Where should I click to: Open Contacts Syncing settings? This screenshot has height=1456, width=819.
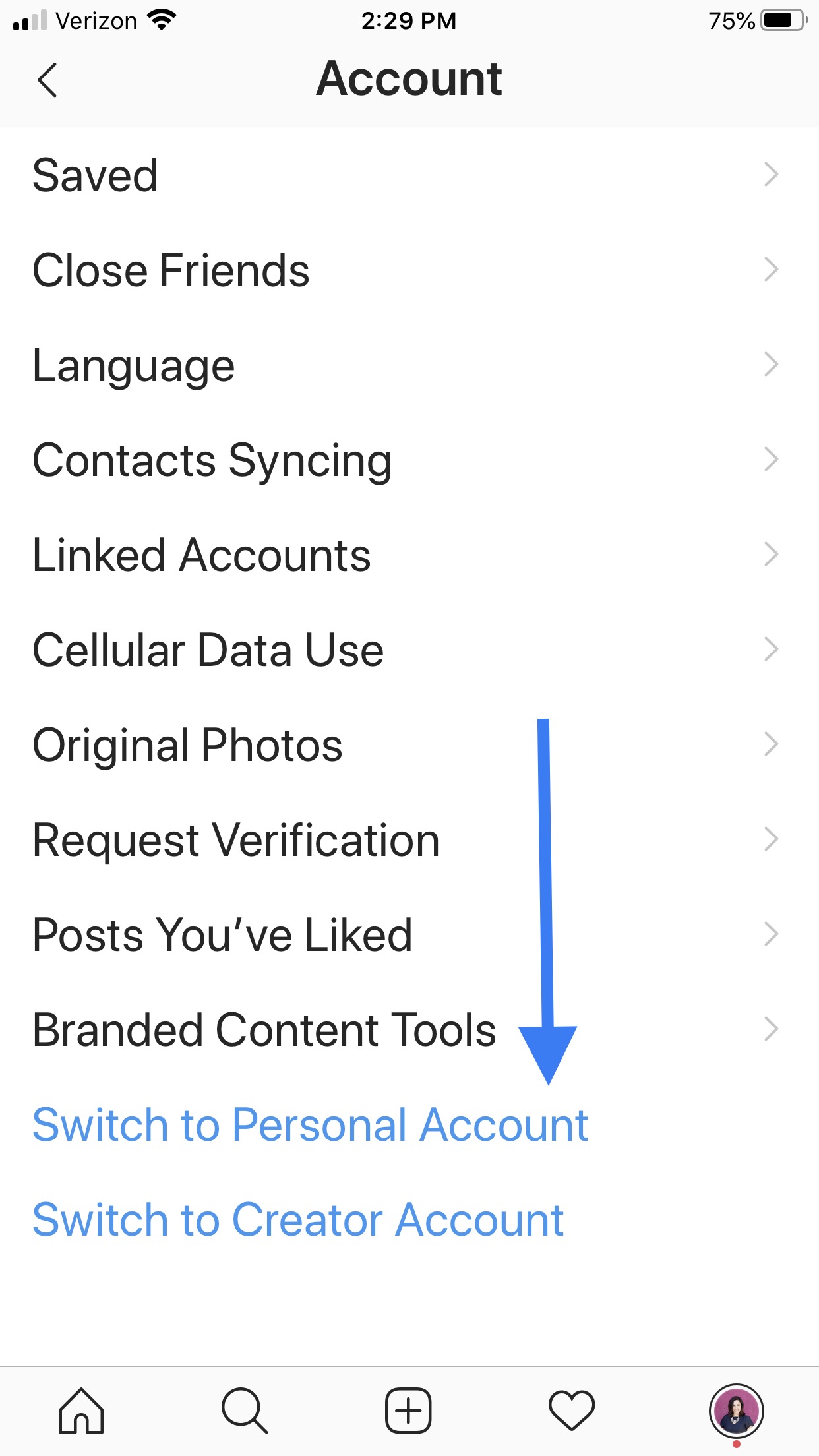(409, 460)
